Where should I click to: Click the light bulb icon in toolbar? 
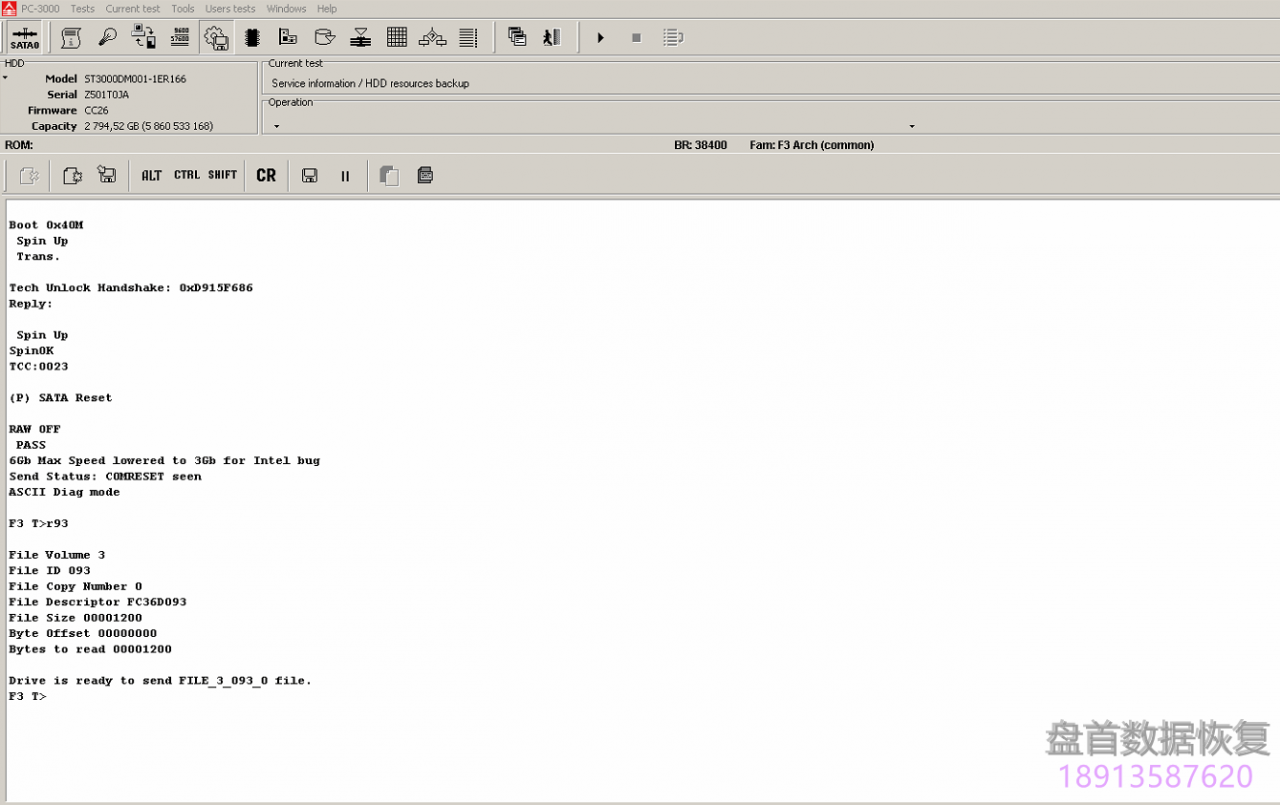coord(108,38)
